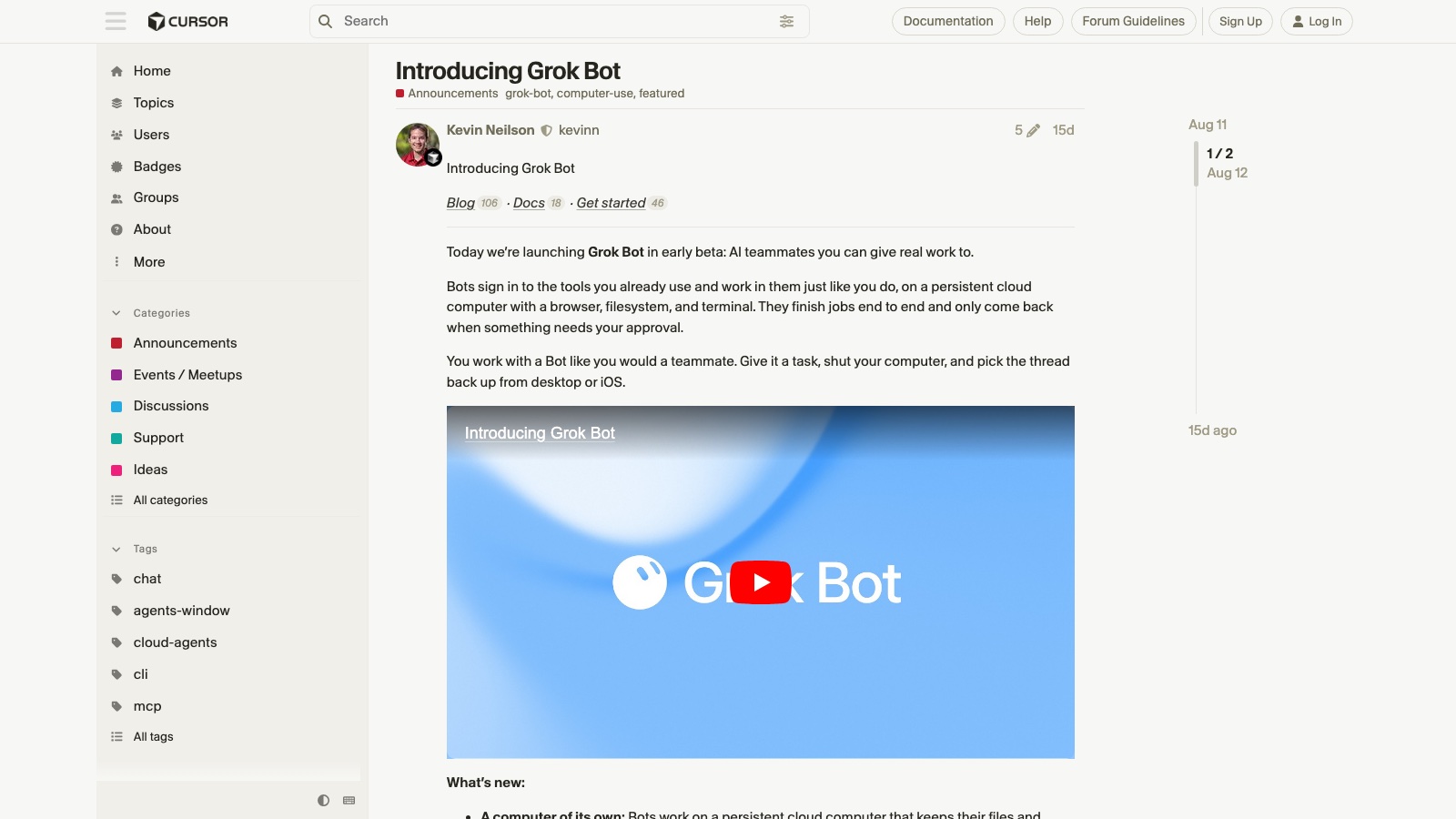Click the moderator shield icon by Kevin Neilson
The image size is (1456, 819).
coord(546,130)
